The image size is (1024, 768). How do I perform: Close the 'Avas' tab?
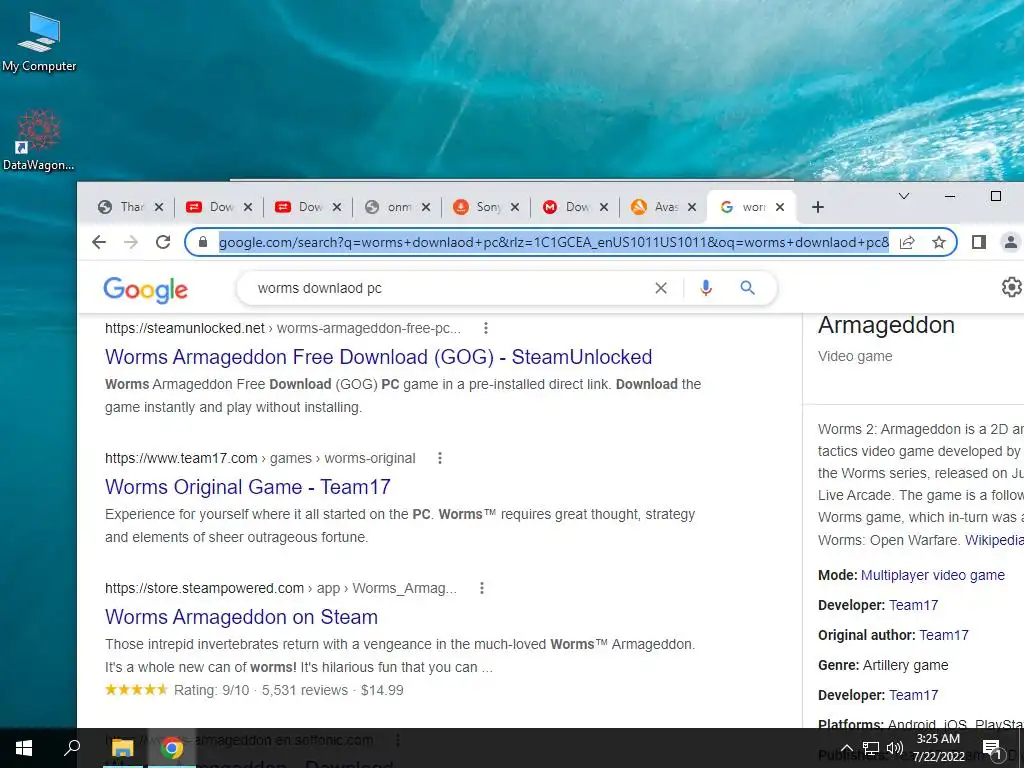click(x=692, y=207)
